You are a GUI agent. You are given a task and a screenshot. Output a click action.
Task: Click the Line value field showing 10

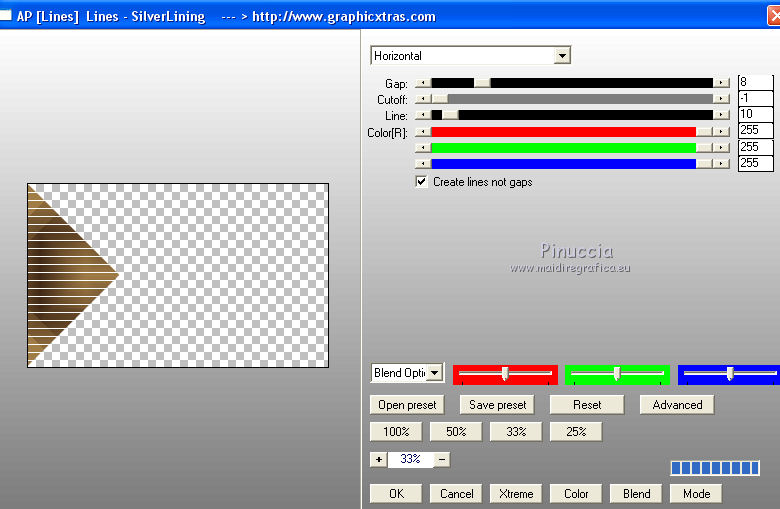pos(755,114)
